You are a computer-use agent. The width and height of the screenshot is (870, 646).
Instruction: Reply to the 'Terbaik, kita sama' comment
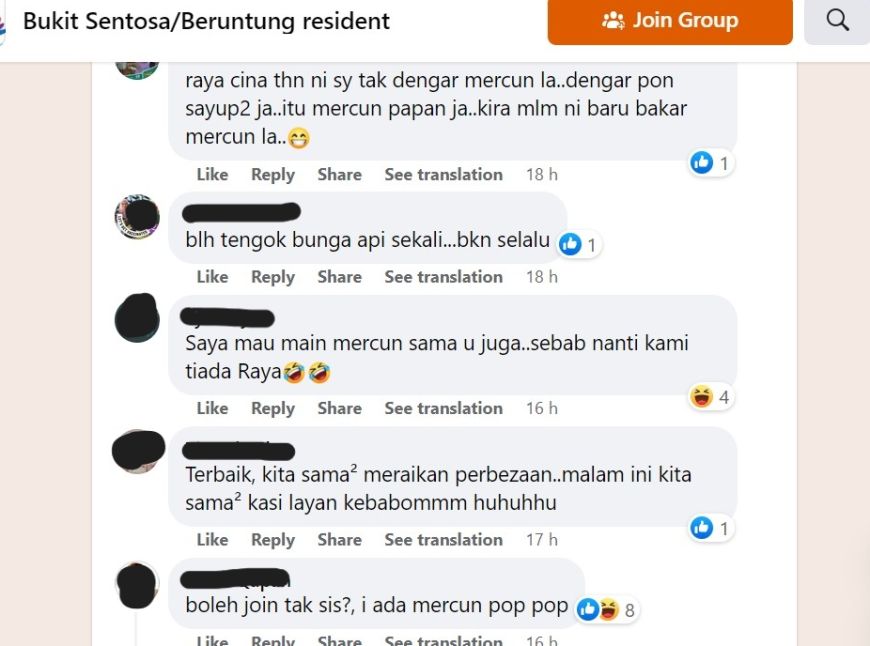[x=272, y=539]
